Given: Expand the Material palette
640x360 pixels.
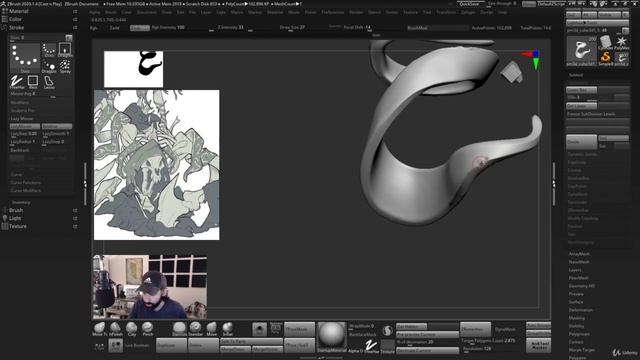Looking at the screenshot, I should (x=18, y=11).
